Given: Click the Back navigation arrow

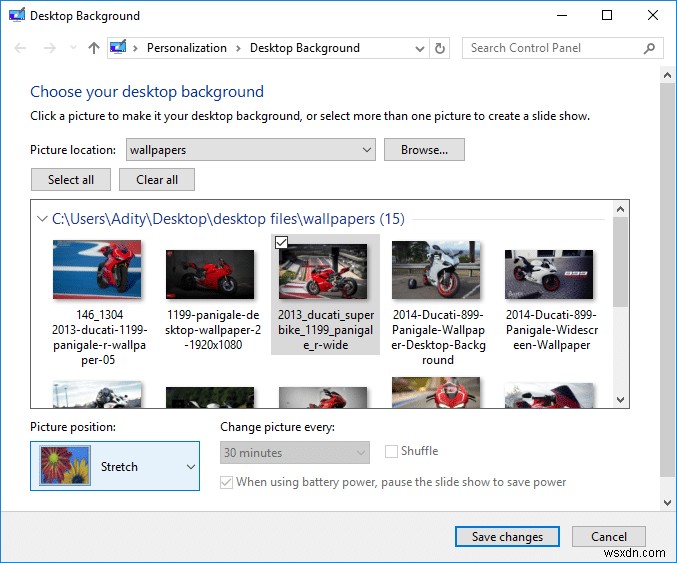Looking at the screenshot, I should tap(21, 48).
